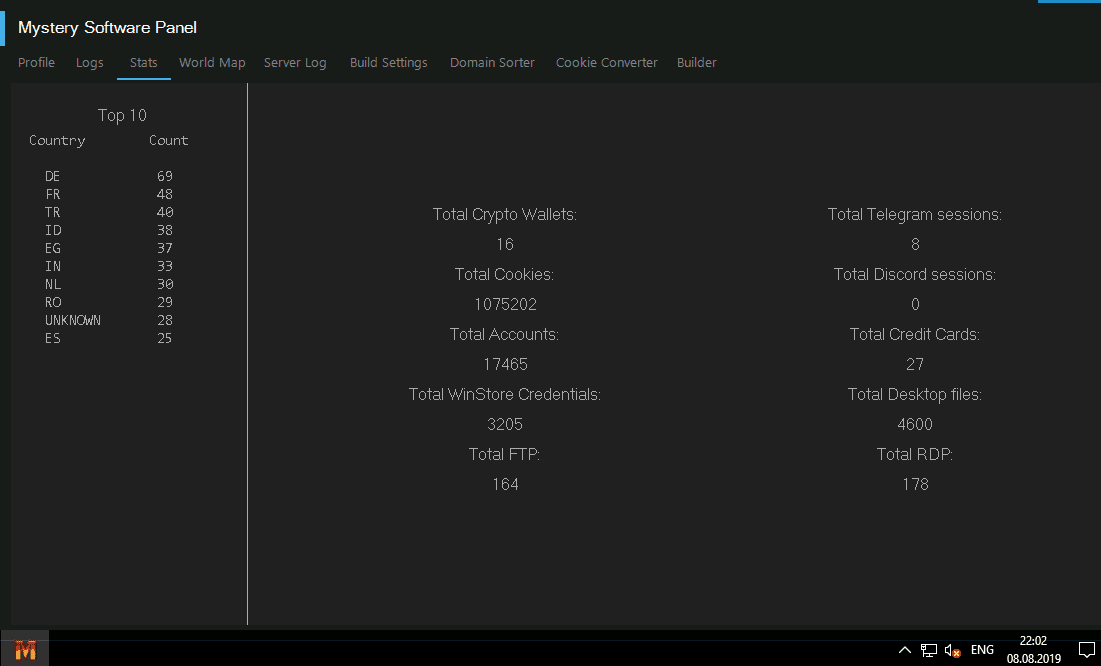Select the DE row in Top 10
The image size is (1101, 666).
tap(53, 176)
